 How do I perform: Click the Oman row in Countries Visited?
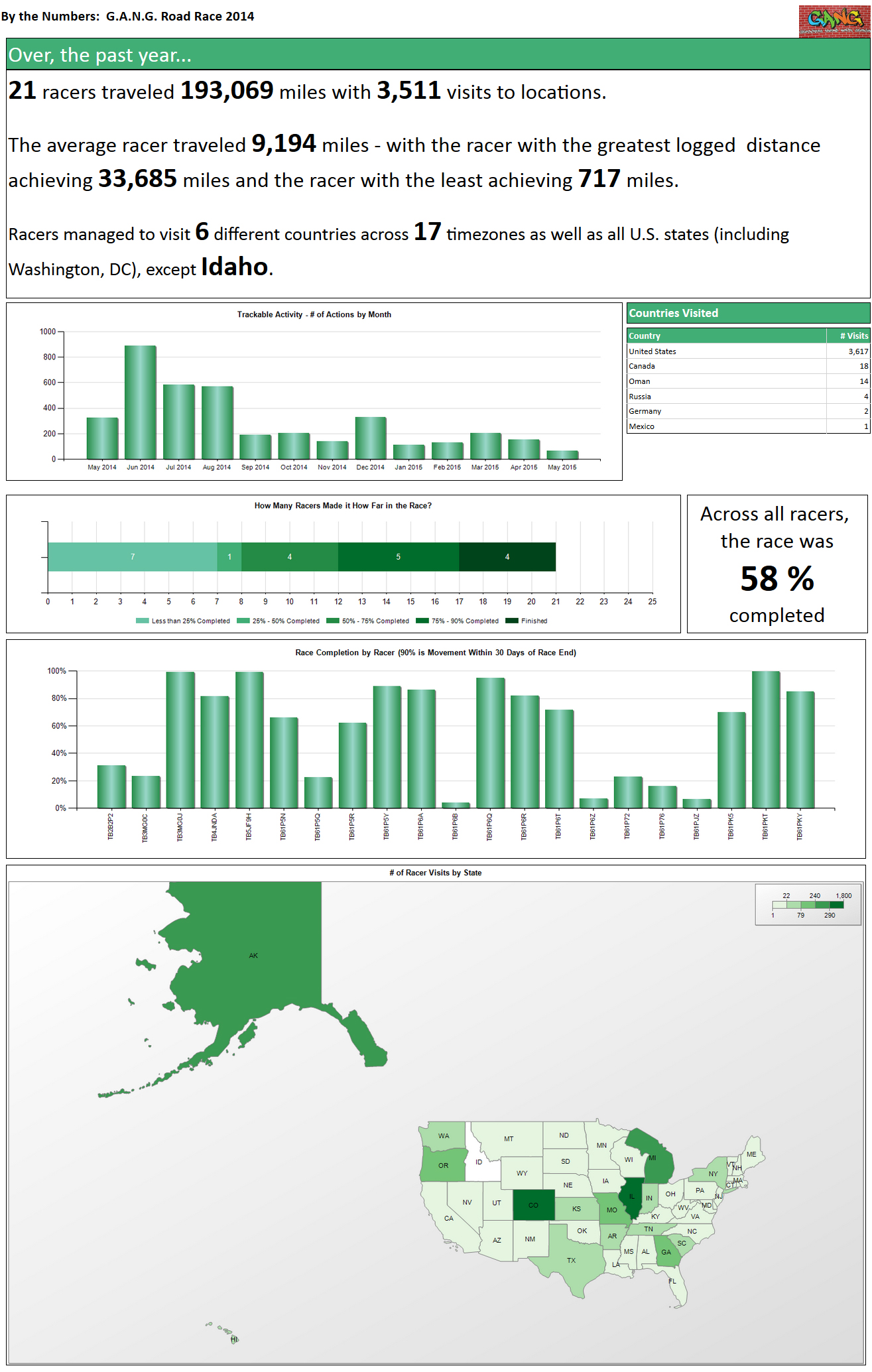(x=747, y=381)
